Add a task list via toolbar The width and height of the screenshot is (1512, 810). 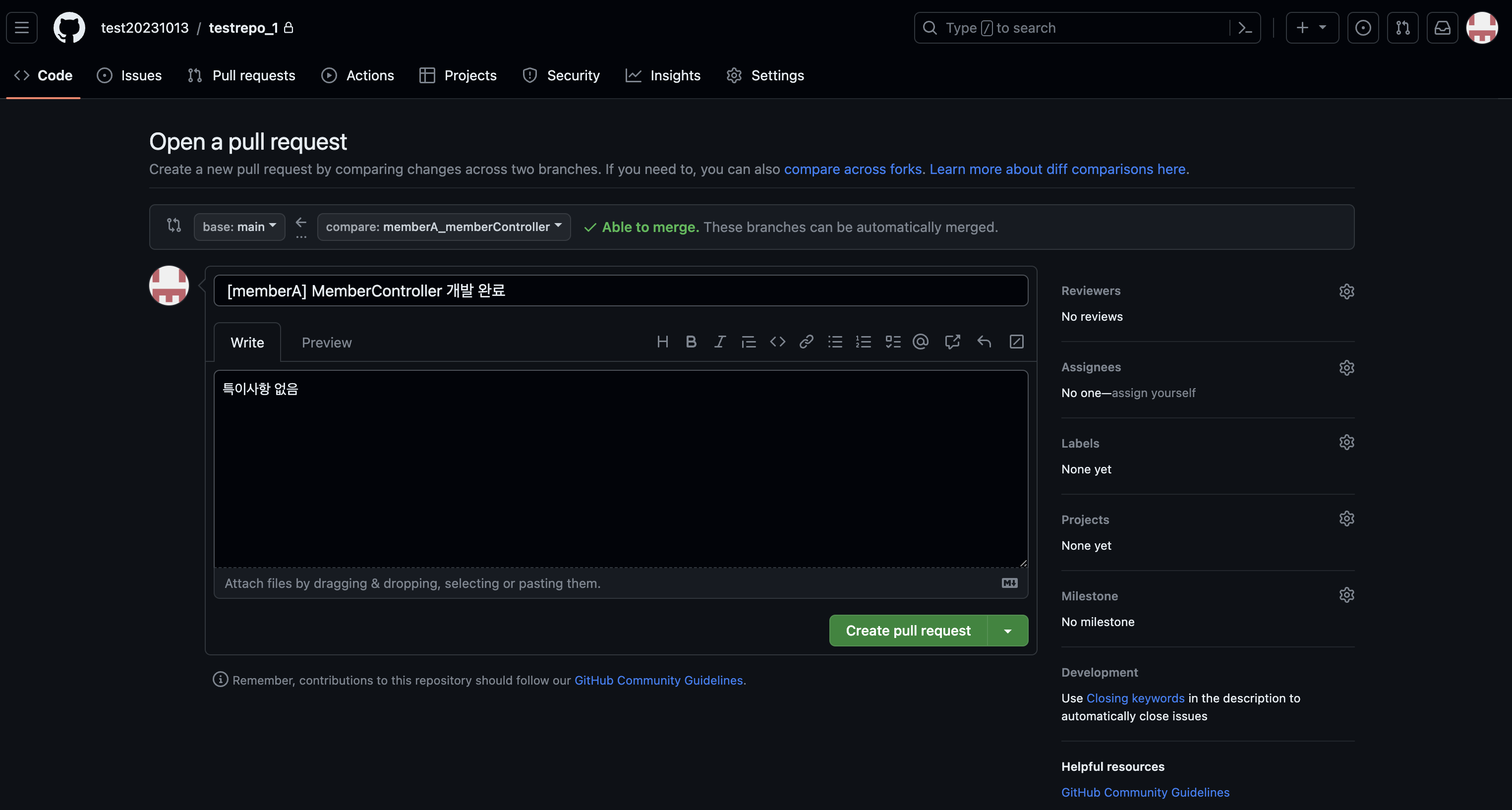pos(892,342)
